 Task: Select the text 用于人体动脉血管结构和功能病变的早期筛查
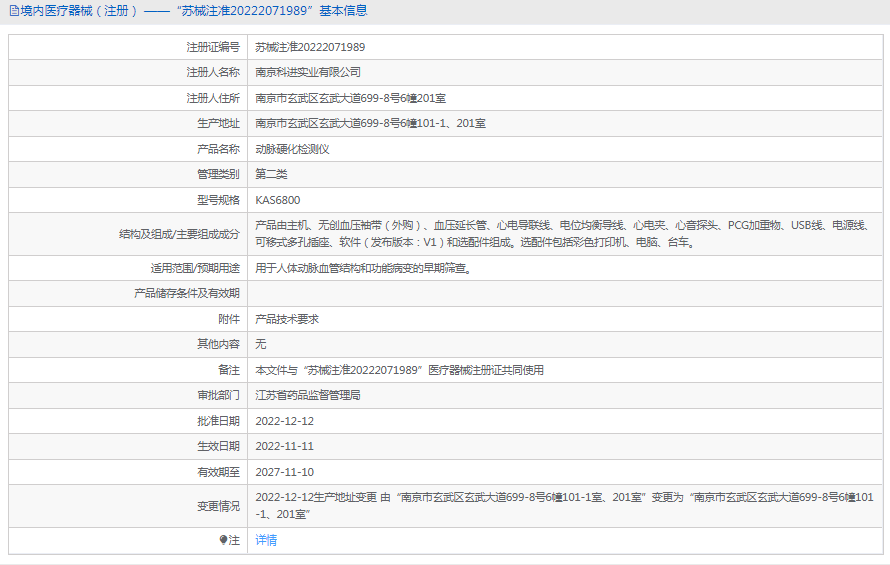click(363, 268)
